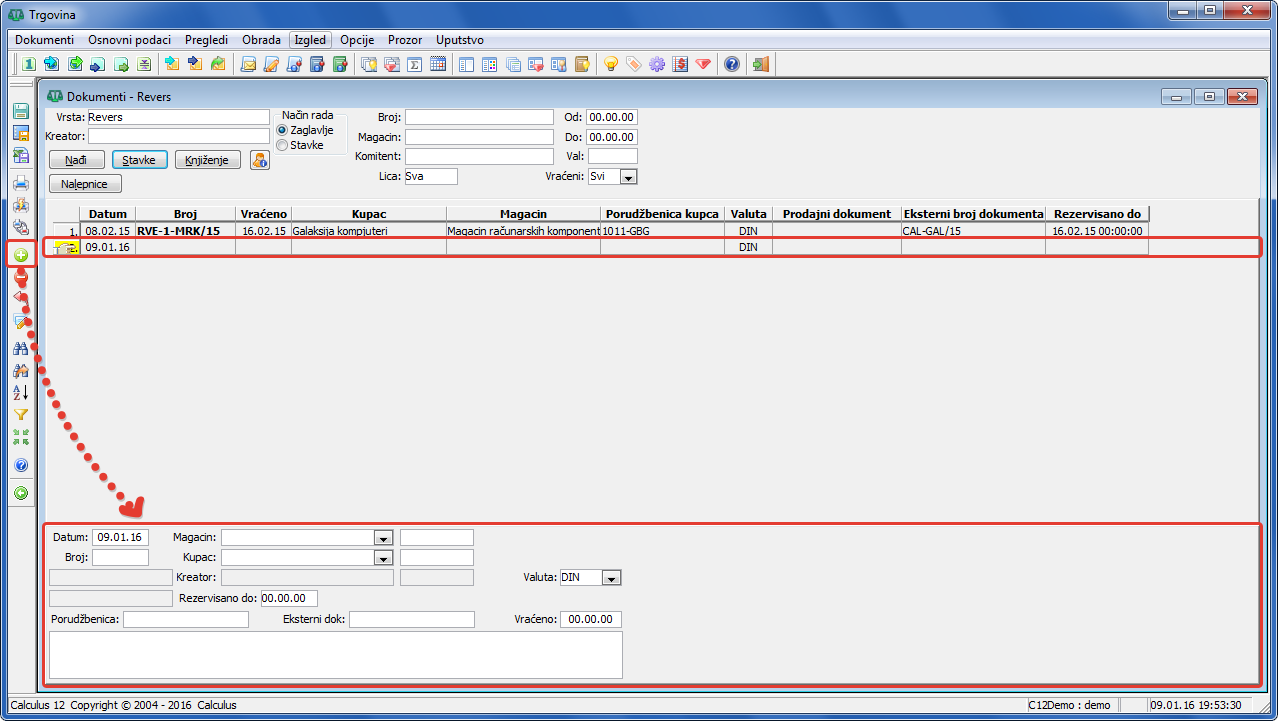Click the Porudžbenica input field

coord(185,620)
